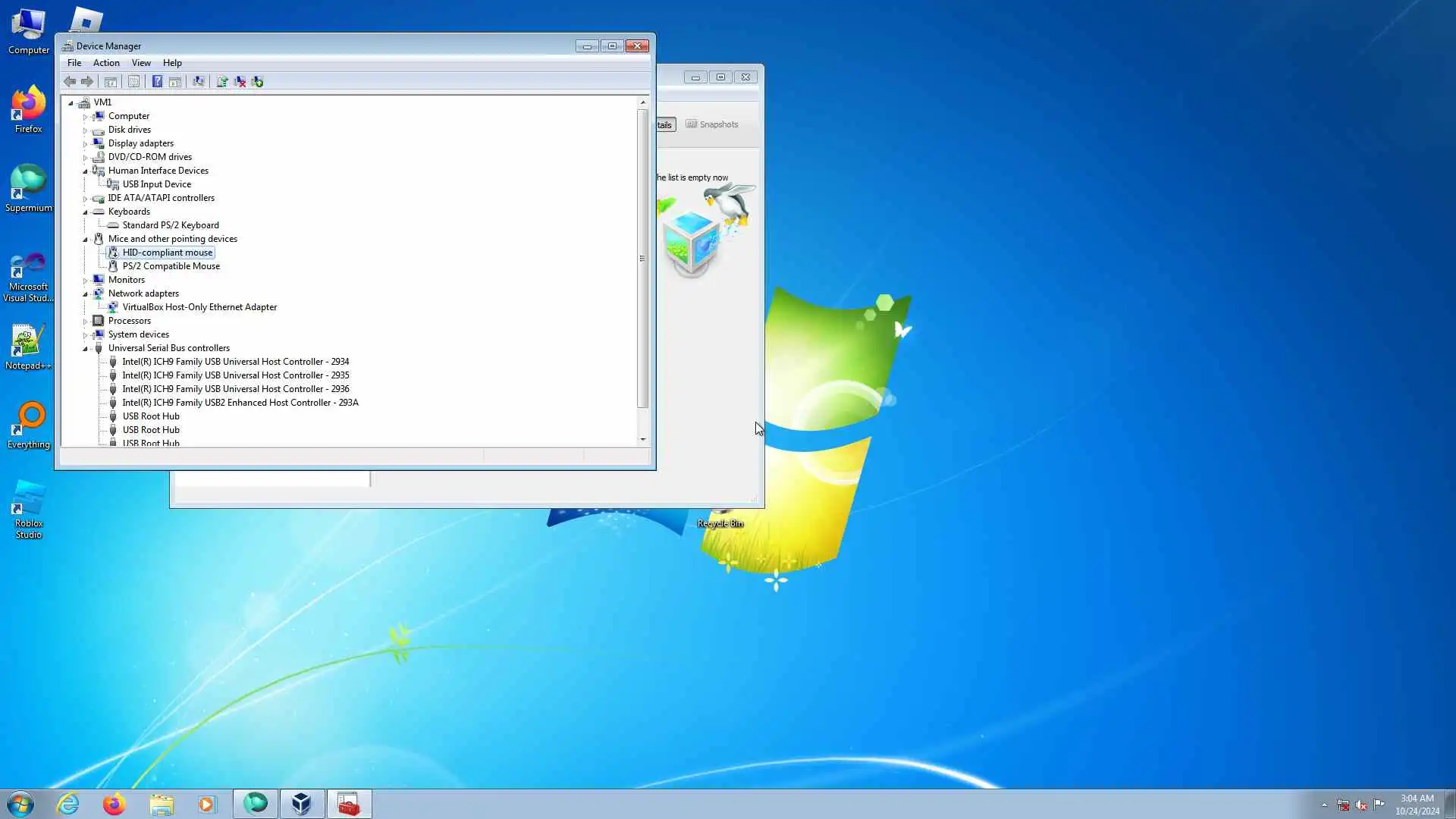Select VirtualBox Host-Only Ethernet Adapter

(199, 307)
